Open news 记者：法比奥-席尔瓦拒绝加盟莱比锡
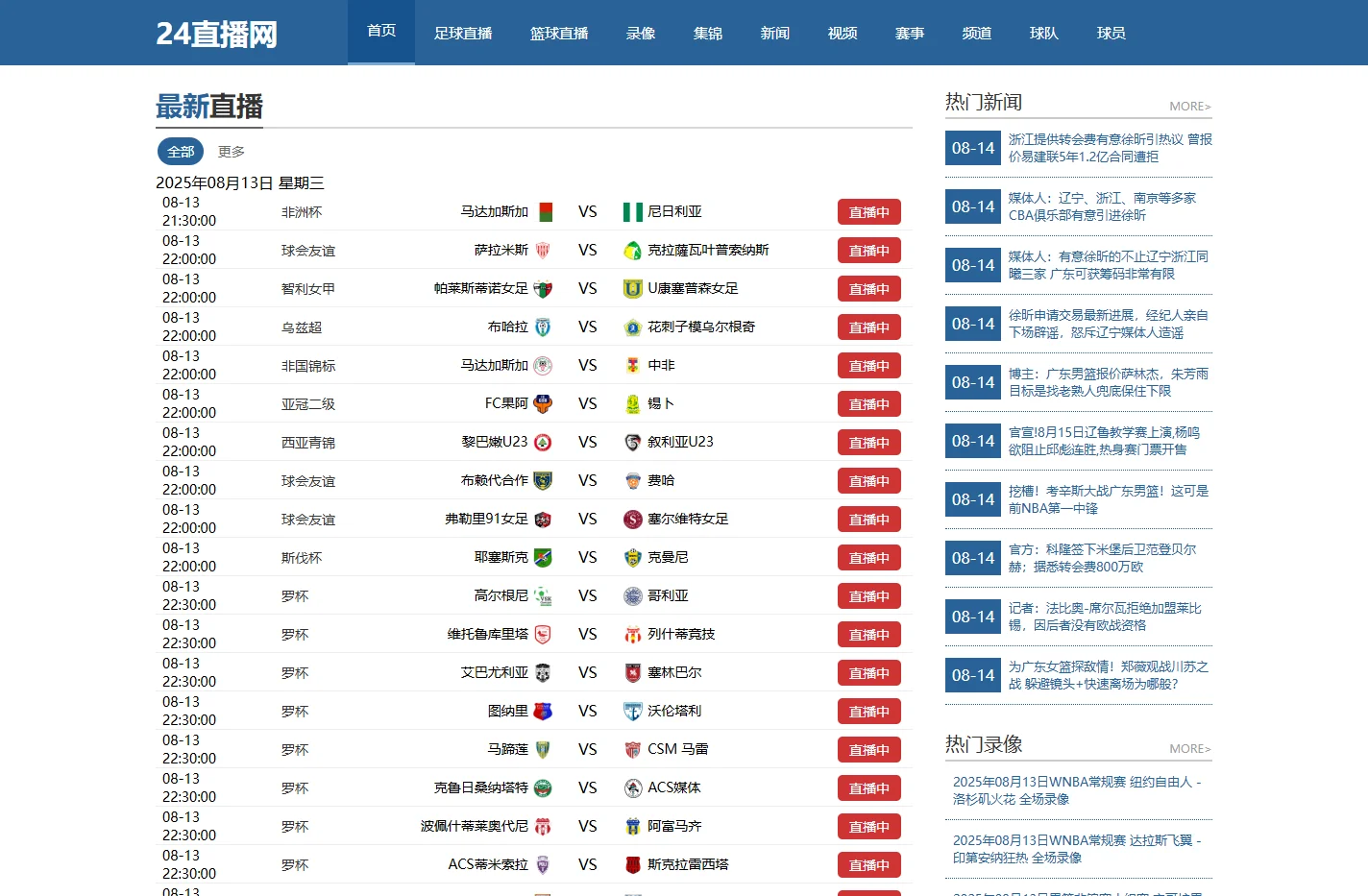Viewport: 1368px width, 896px height. tap(1106, 617)
